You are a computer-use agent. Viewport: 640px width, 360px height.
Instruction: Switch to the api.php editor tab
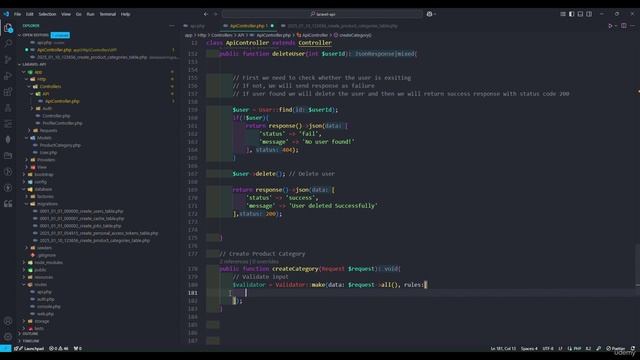[x=197, y=26]
